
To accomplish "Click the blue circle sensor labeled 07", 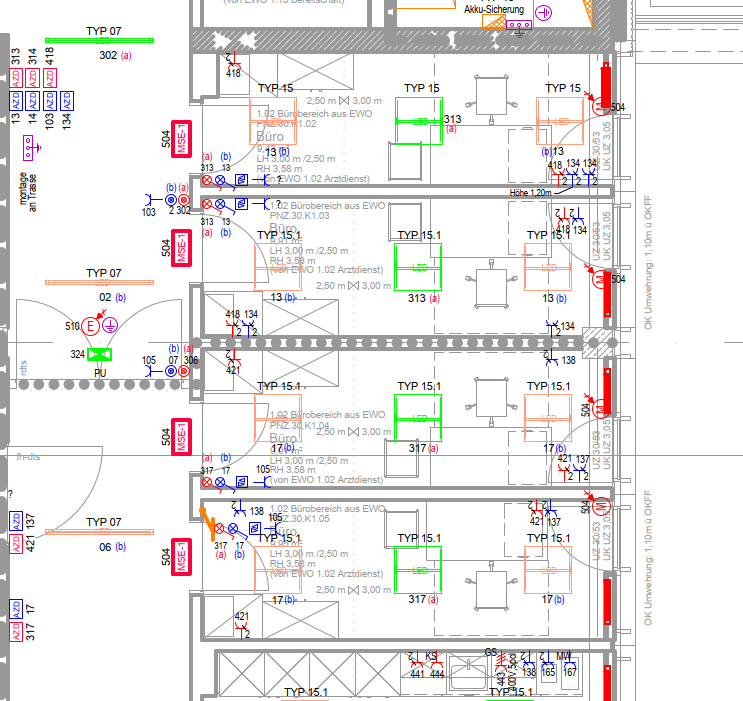I will pyautogui.click(x=171, y=371).
